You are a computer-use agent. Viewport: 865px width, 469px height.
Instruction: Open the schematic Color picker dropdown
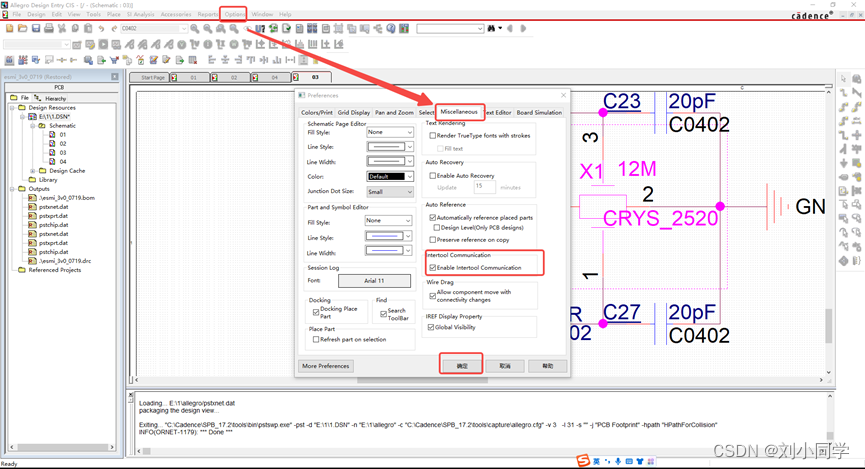pyautogui.click(x=389, y=176)
